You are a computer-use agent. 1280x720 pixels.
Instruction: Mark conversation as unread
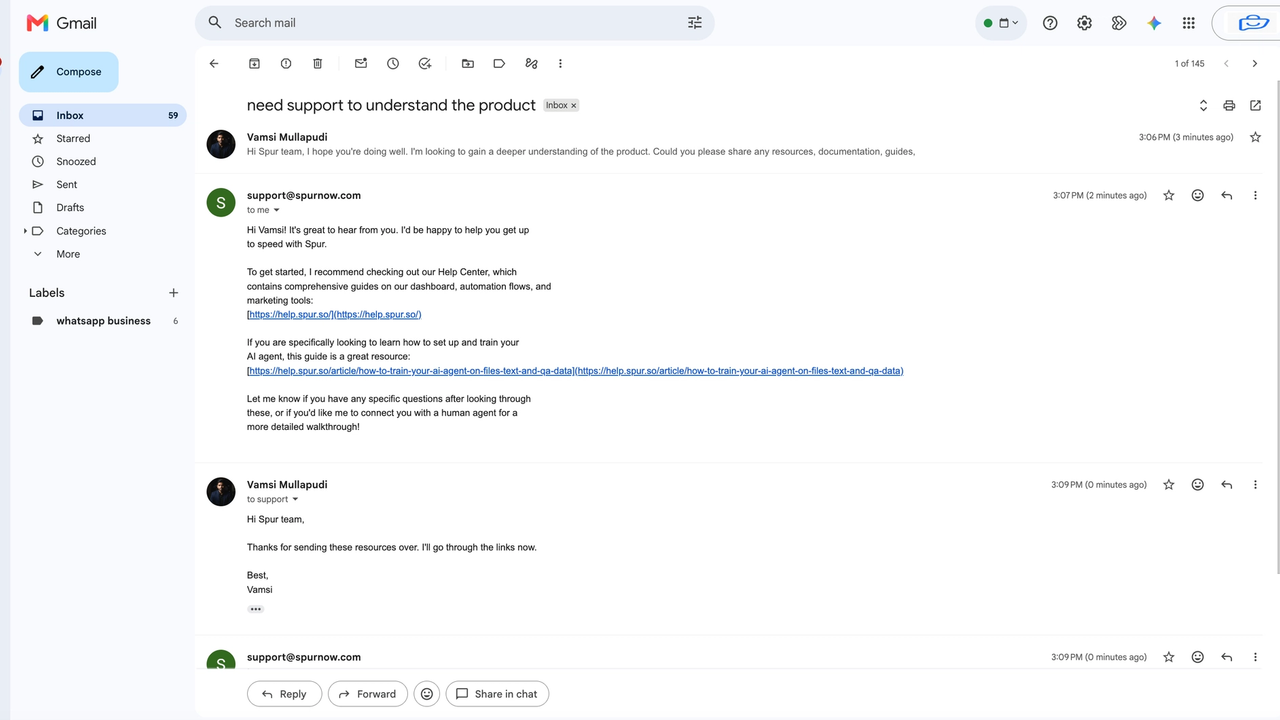[361, 63]
